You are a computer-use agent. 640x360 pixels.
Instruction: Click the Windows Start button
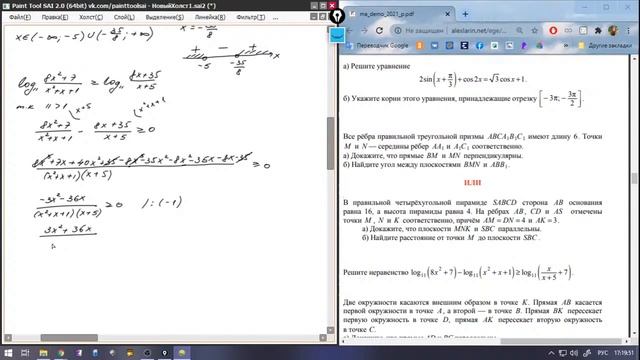[x=8, y=353]
